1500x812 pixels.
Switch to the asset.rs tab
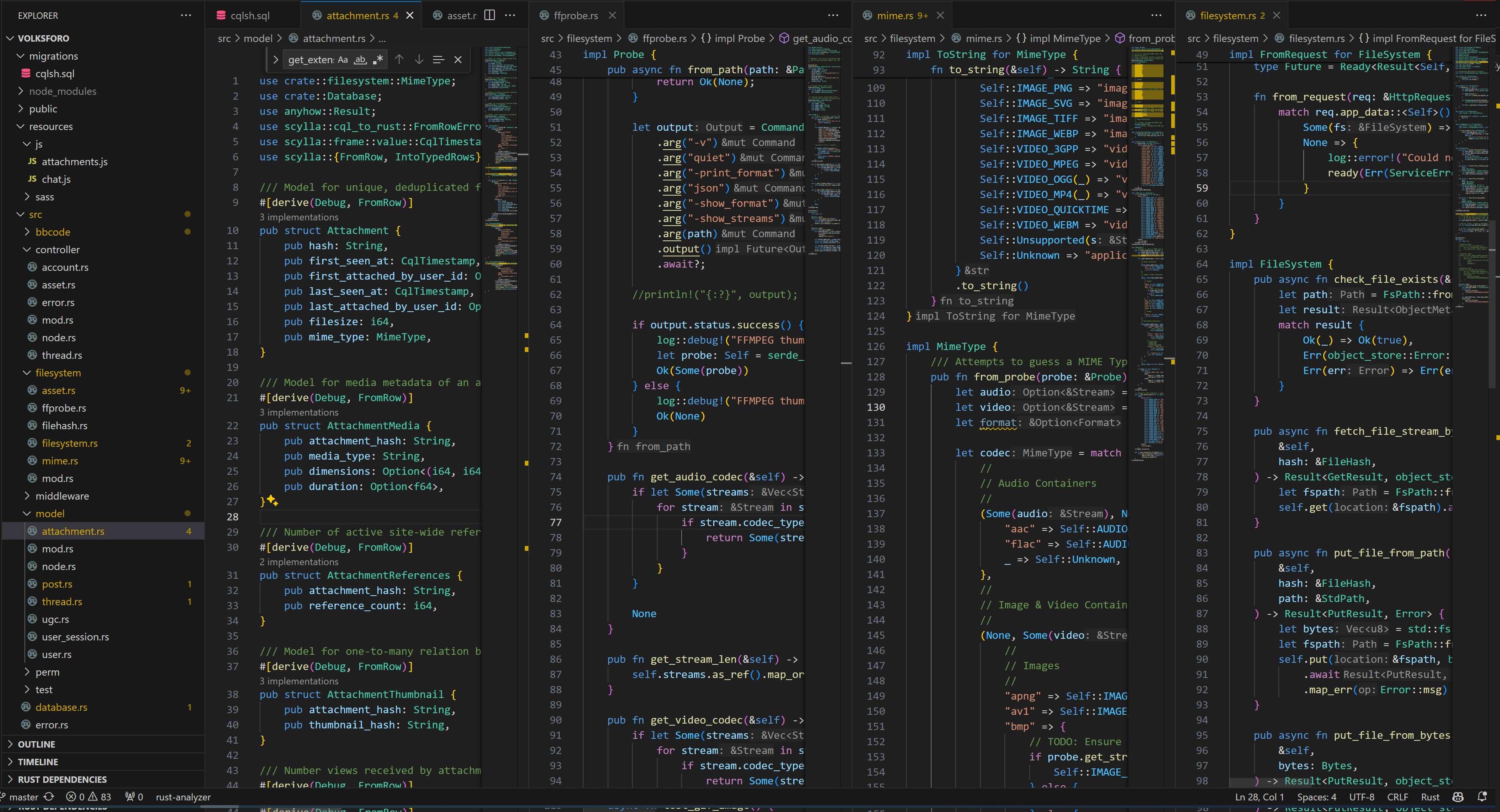[455, 15]
